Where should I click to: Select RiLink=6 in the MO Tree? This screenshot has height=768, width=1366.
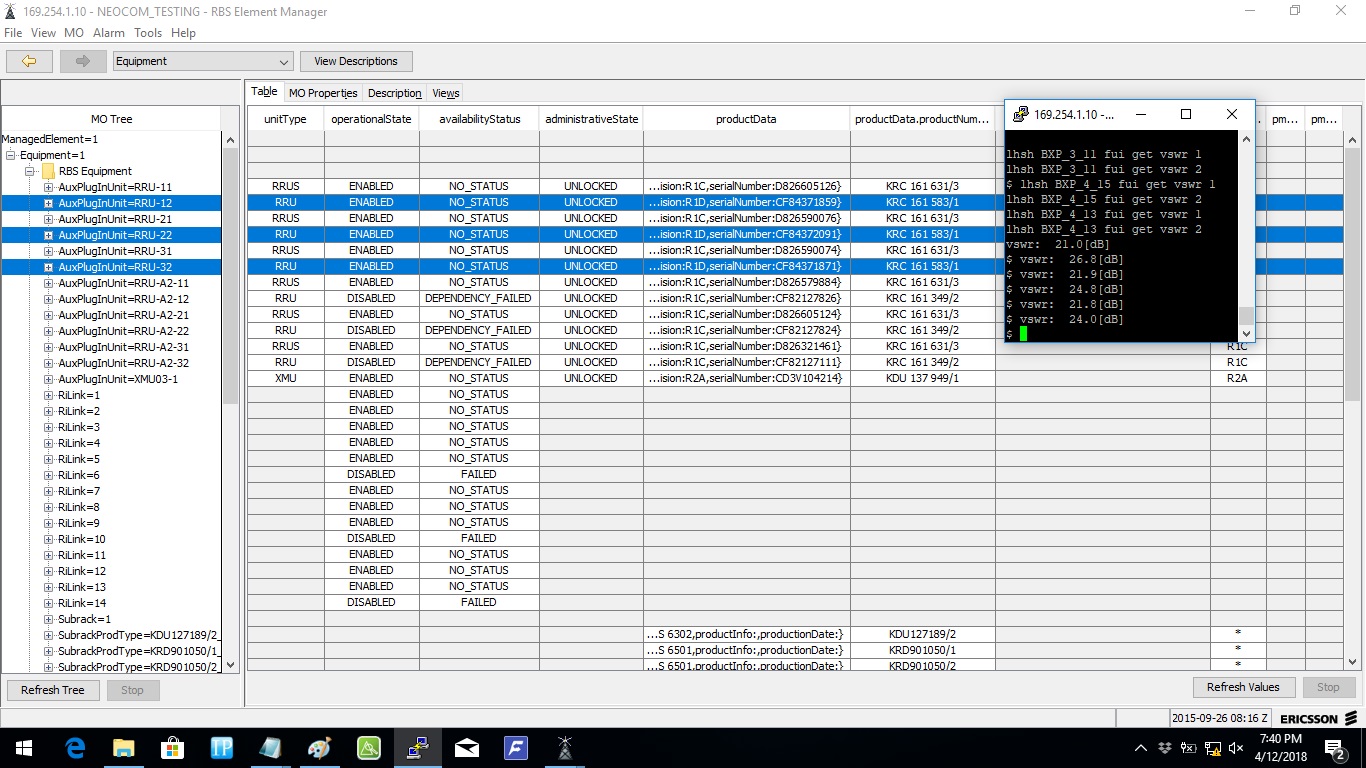tap(79, 475)
